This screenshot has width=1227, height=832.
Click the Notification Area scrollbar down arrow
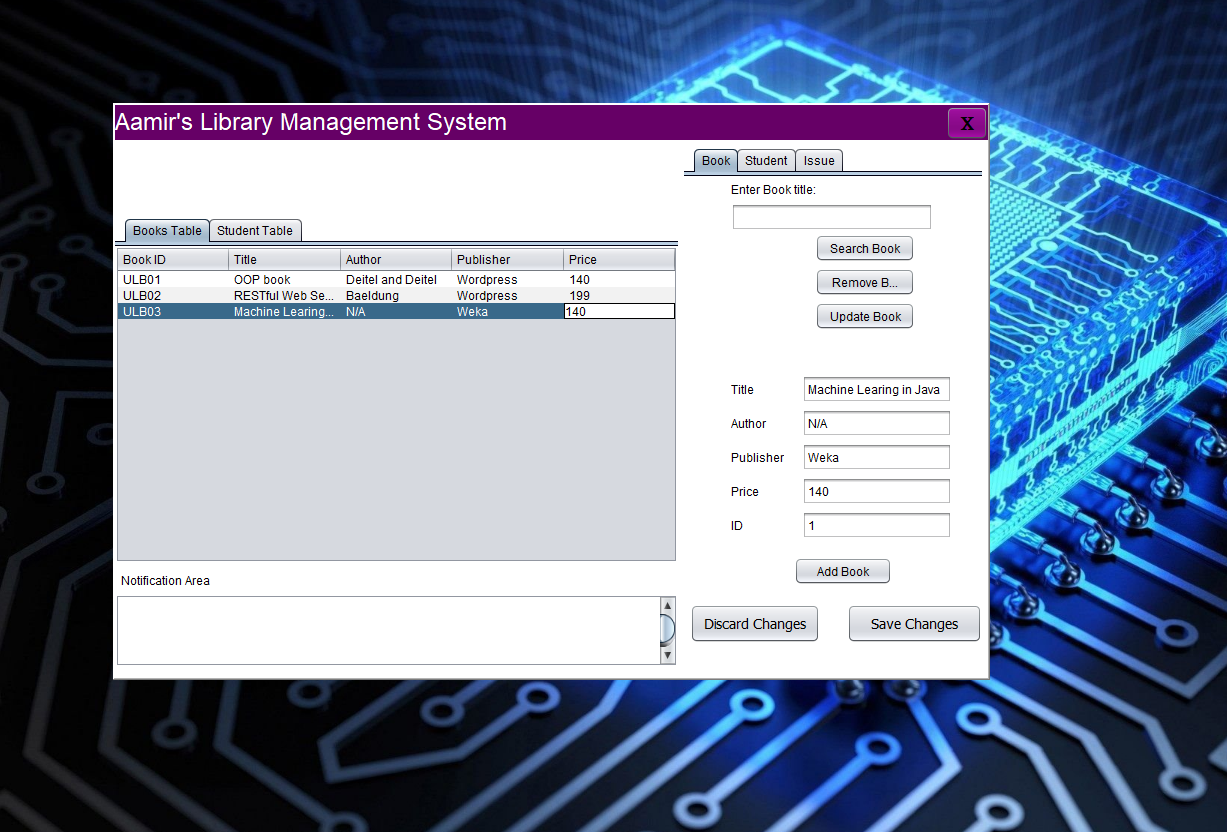(667, 656)
